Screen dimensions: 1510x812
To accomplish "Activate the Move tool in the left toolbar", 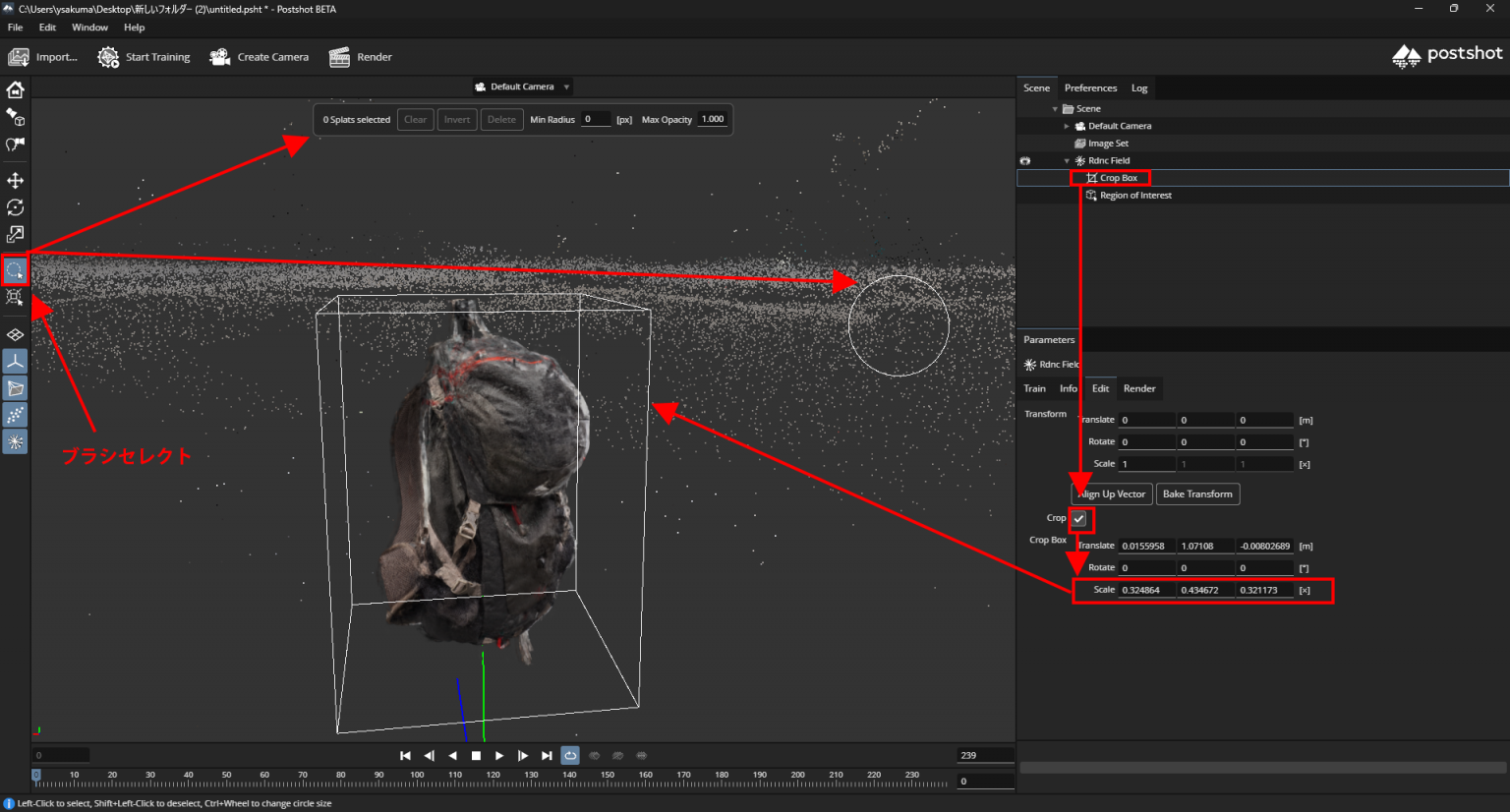I will click(15, 180).
